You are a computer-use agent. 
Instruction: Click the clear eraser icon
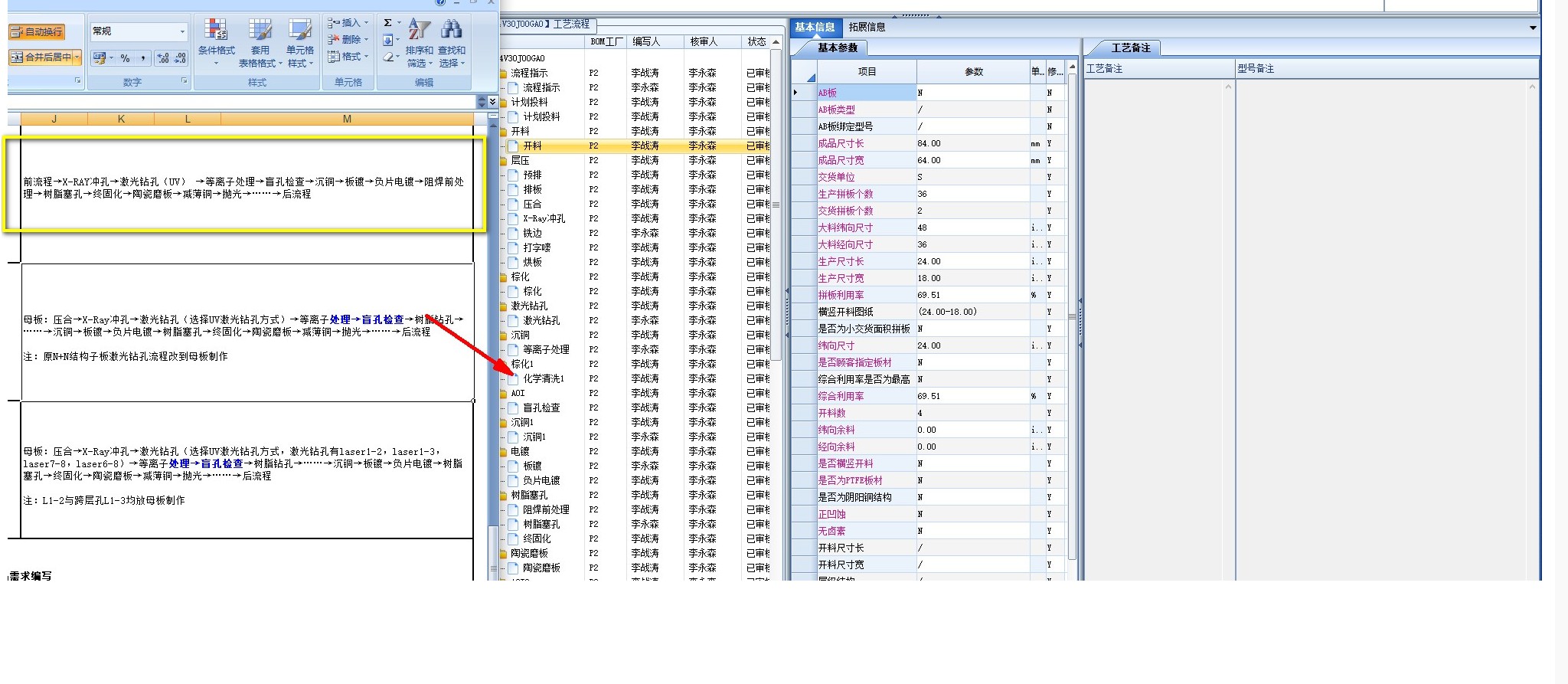coord(388,57)
